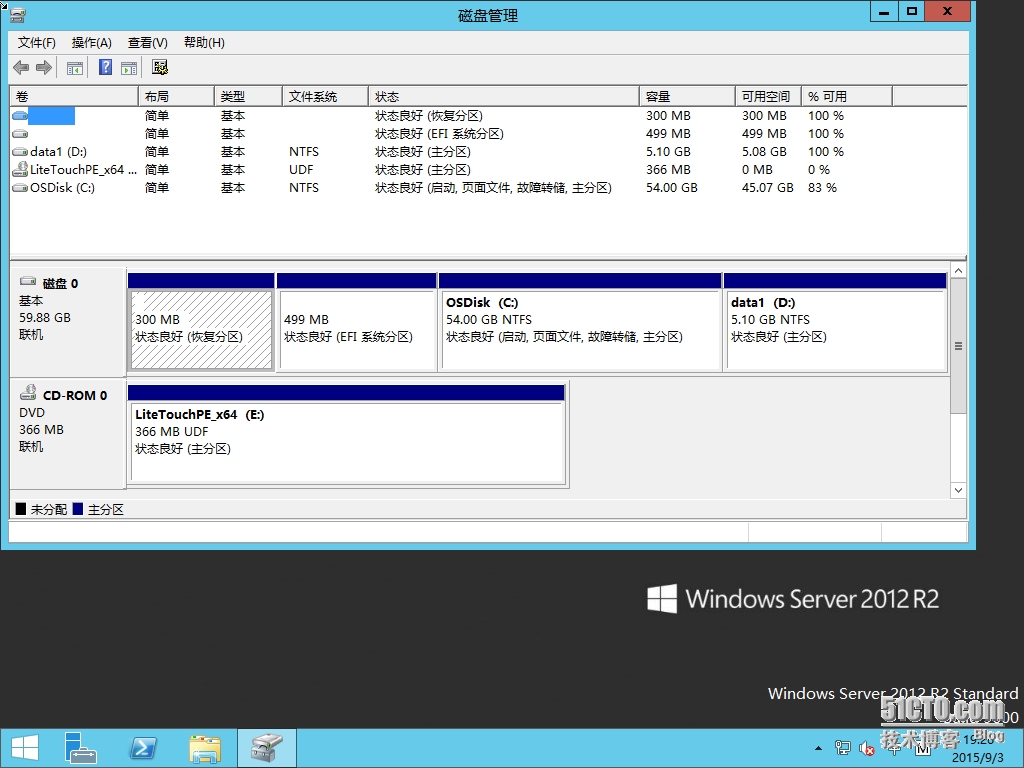Click the drive icon beside OSDisk (C:)
This screenshot has height=768, width=1024.
coord(20,187)
